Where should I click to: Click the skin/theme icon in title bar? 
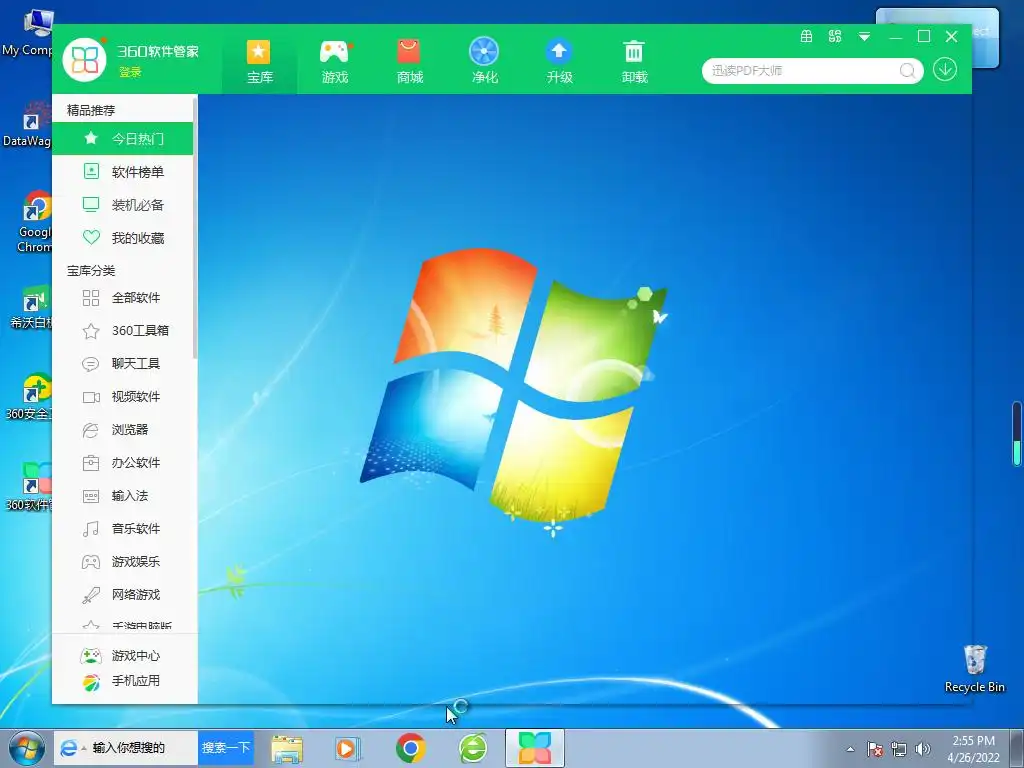835,37
